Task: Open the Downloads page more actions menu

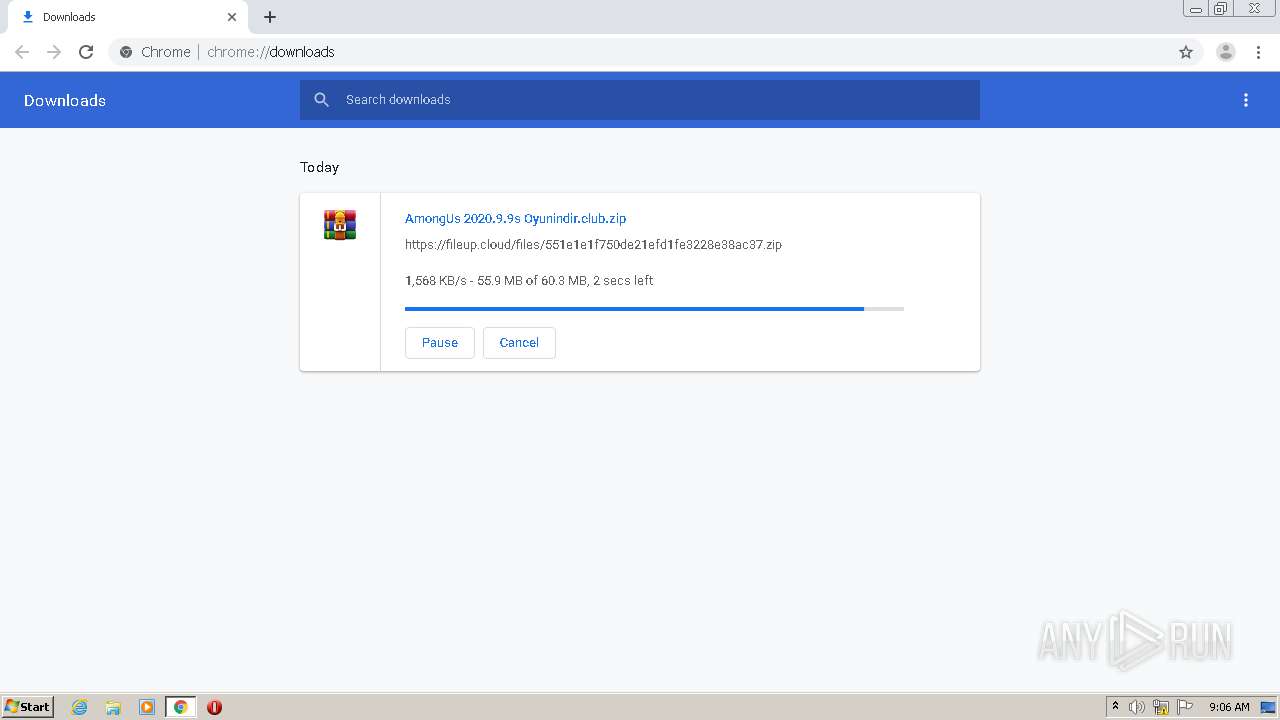Action: point(1246,100)
